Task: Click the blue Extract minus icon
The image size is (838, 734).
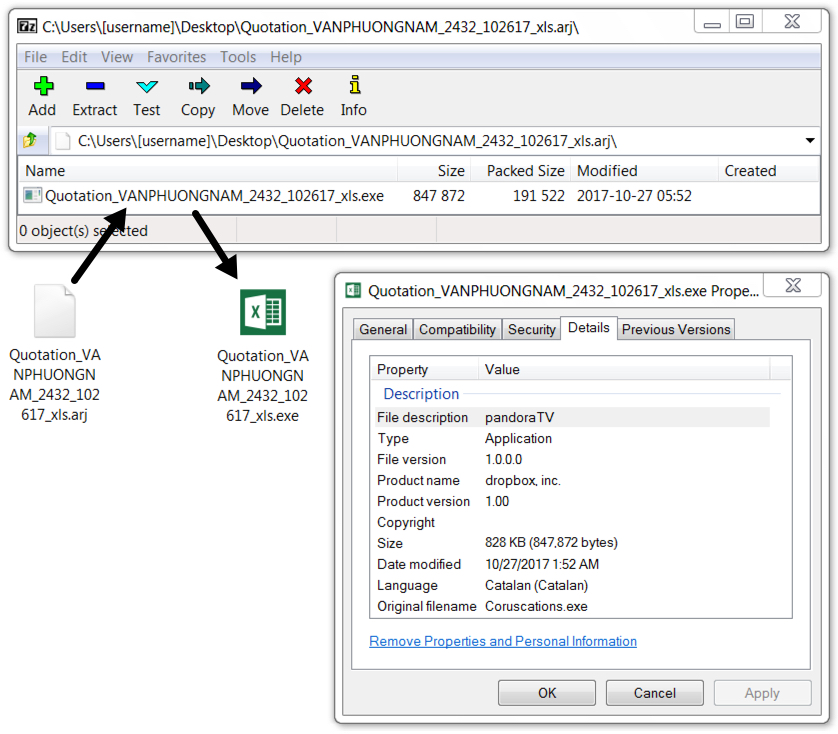Action: pos(95,86)
